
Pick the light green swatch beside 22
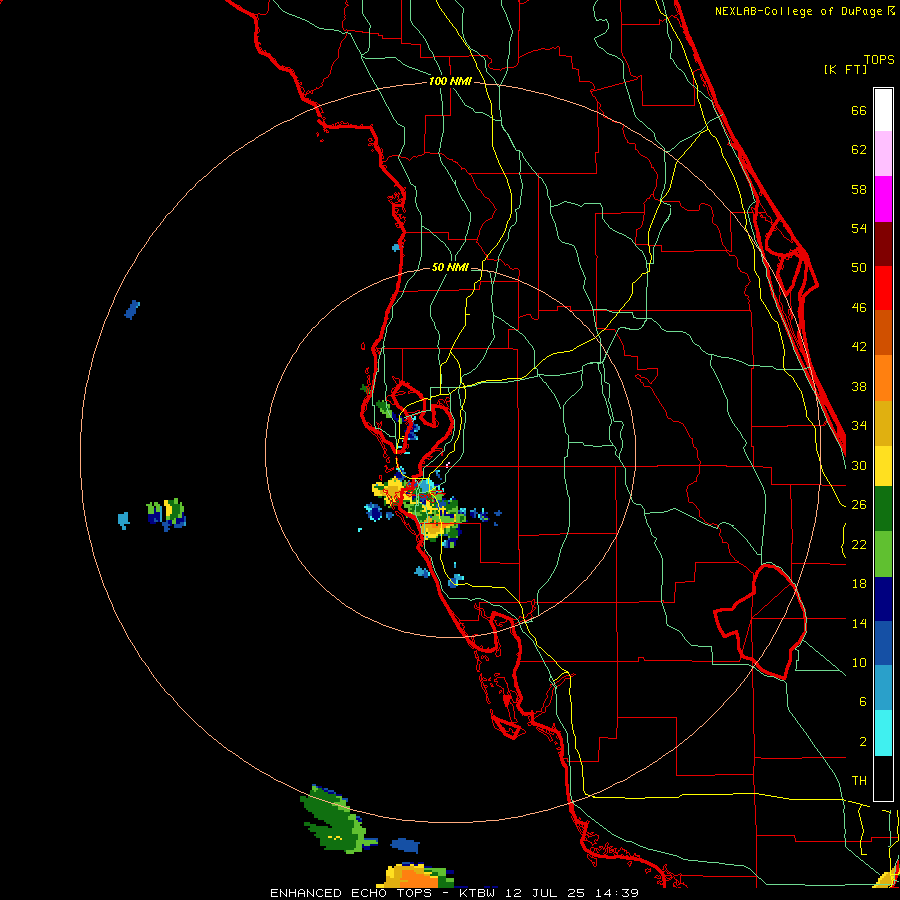pos(883,554)
